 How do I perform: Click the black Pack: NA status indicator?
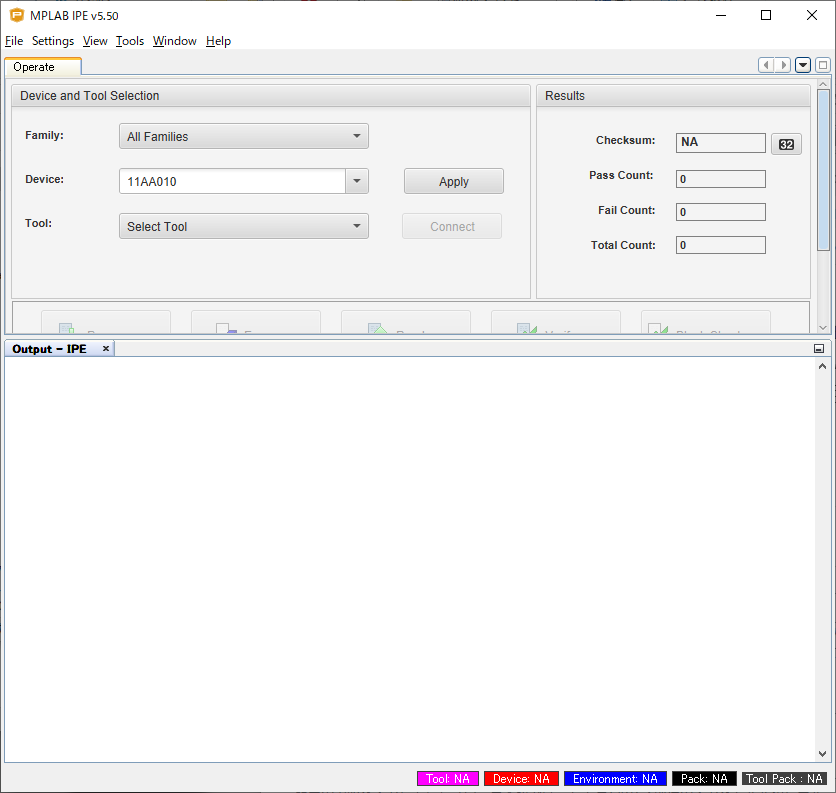[704, 779]
